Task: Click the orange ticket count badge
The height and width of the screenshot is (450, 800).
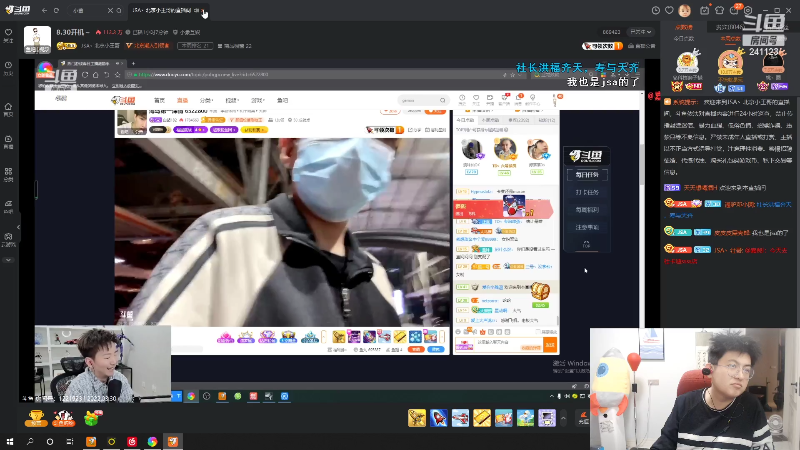Action: pos(602,46)
